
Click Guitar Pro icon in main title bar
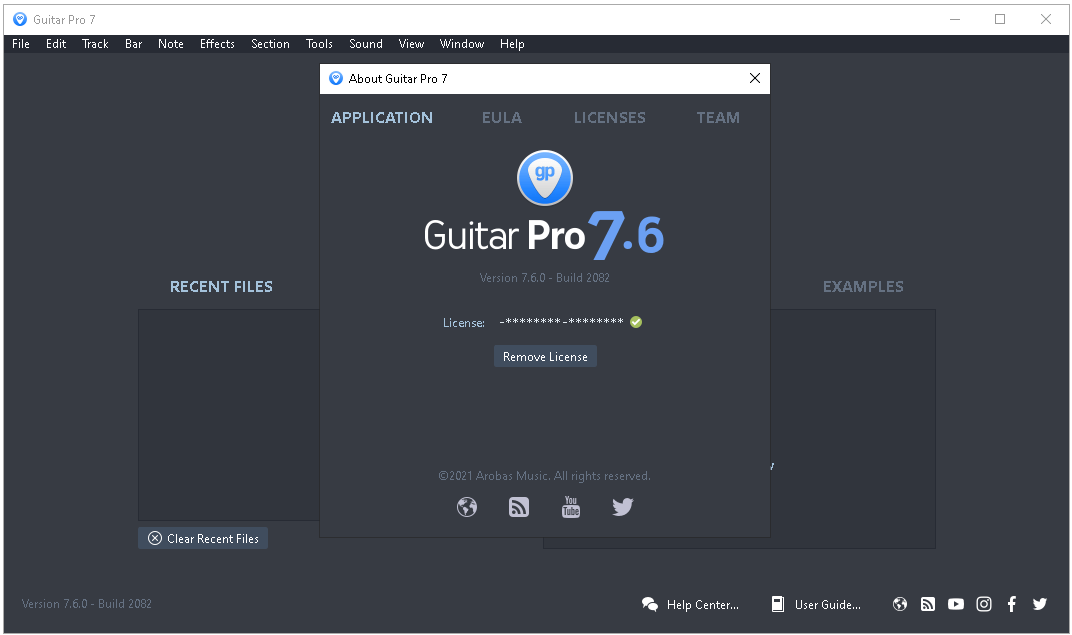coord(20,19)
